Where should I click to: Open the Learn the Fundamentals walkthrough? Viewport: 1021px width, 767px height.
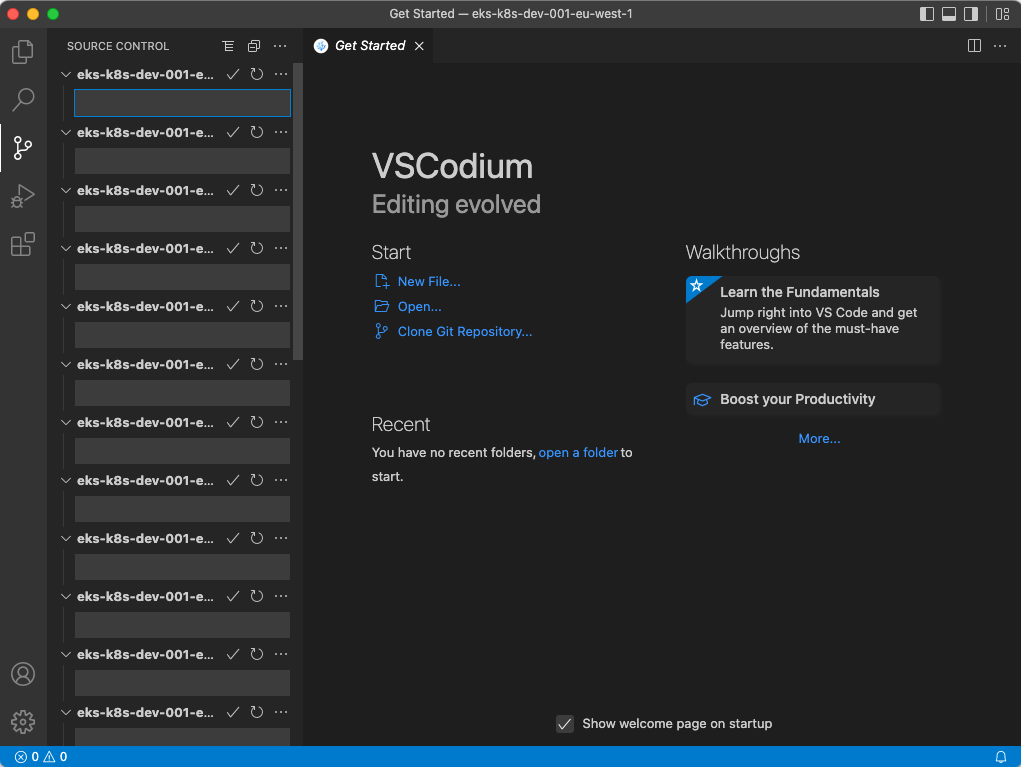coord(798,292)
